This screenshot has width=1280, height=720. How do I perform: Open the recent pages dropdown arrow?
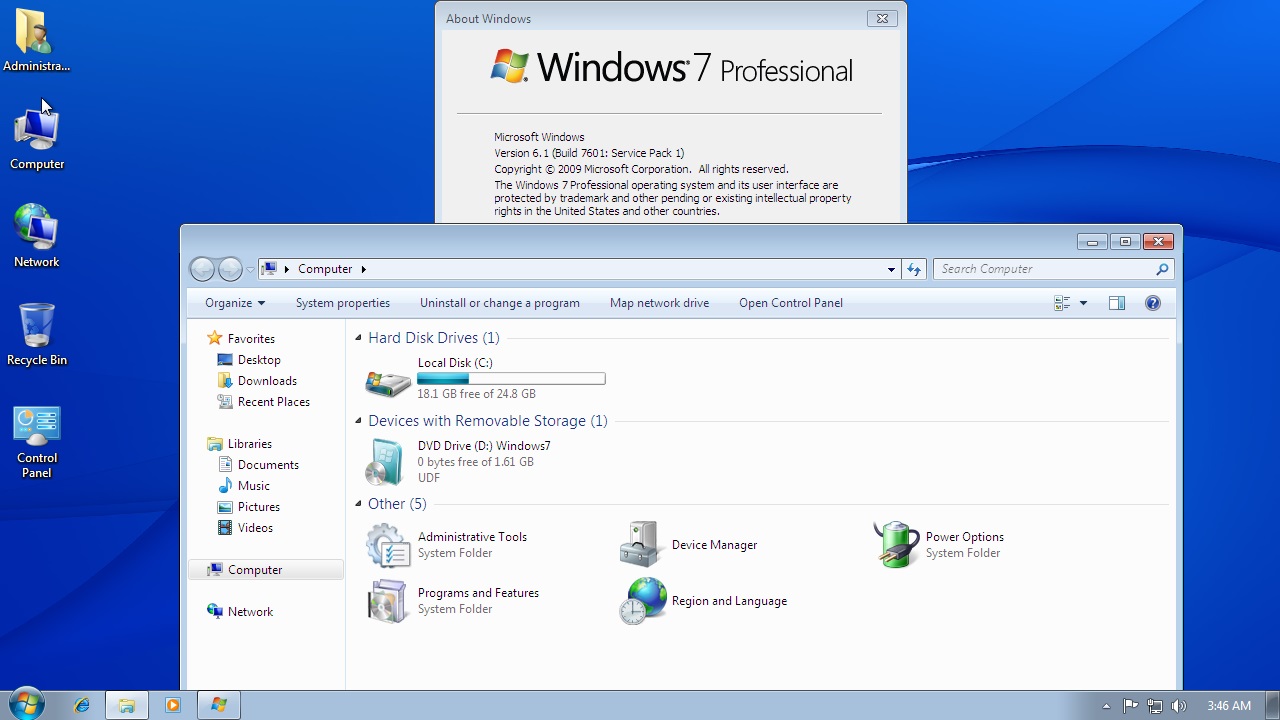click(250, 270)
